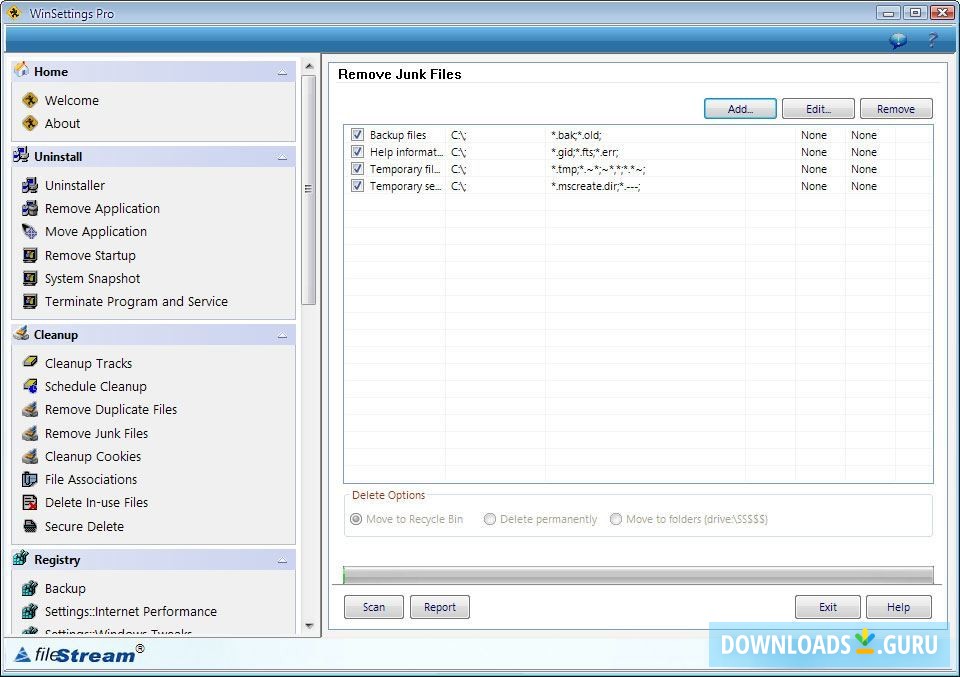Viewport: 960px width, 677px height.
Task: Launch Terminate Program and Service
Action: (x=135, y=301)
